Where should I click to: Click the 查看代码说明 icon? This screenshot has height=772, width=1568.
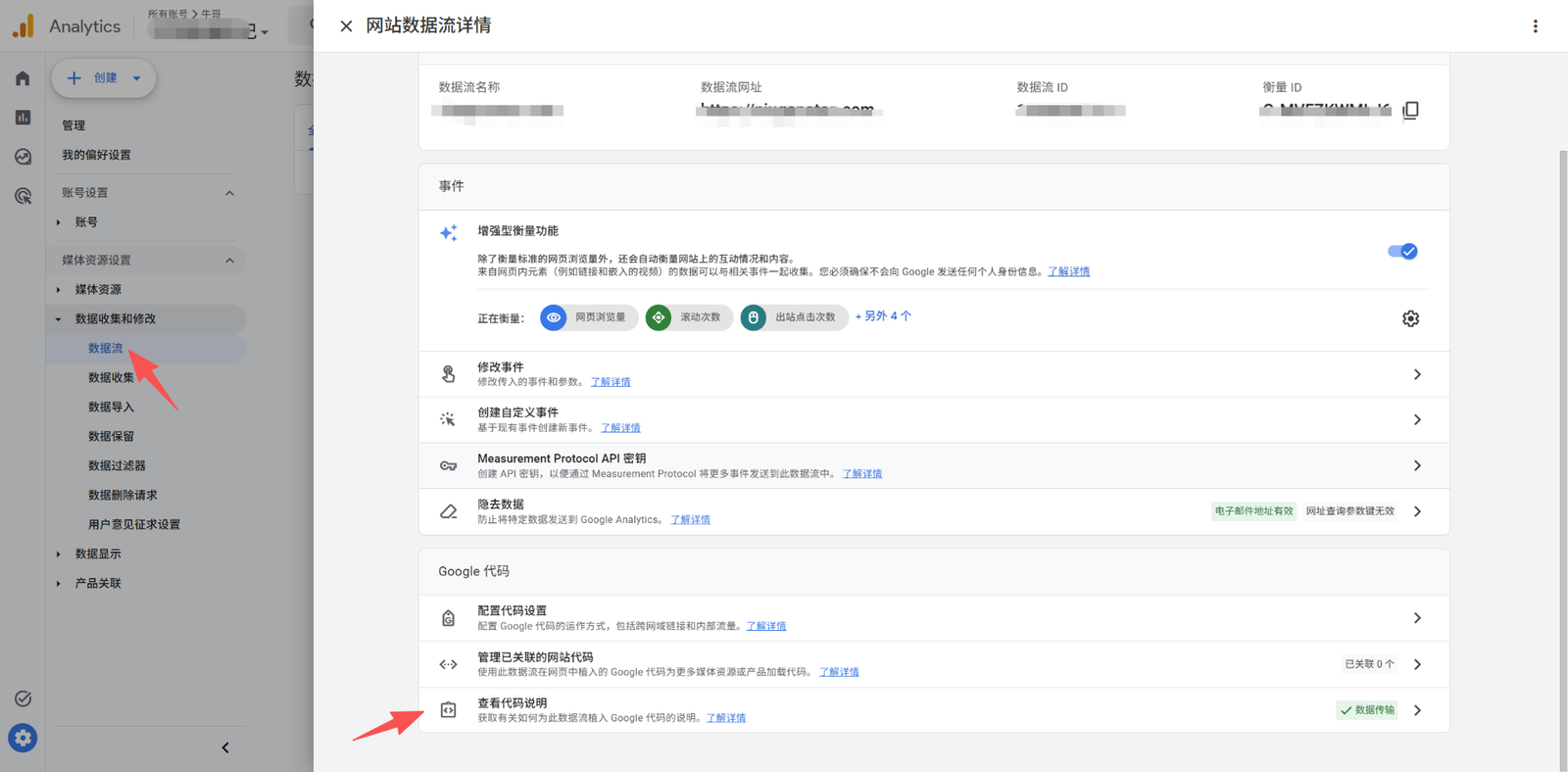pos(448,710)
